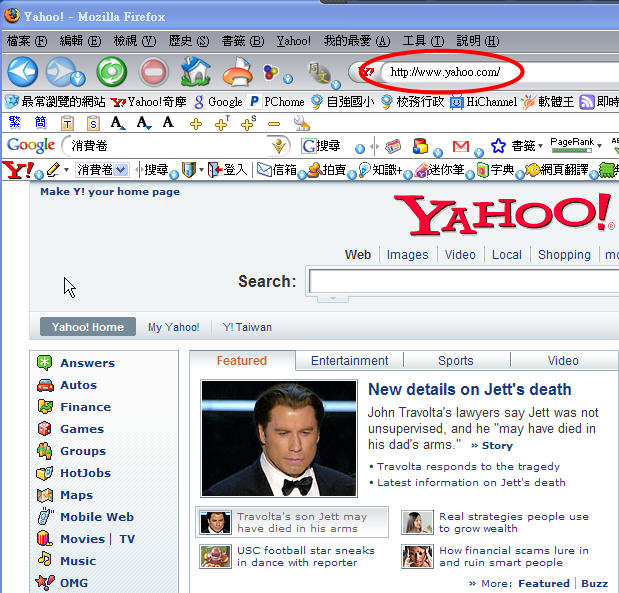Click the pencil icon on Yahoo toolbar
619x593 pixels.
(53, 170)
